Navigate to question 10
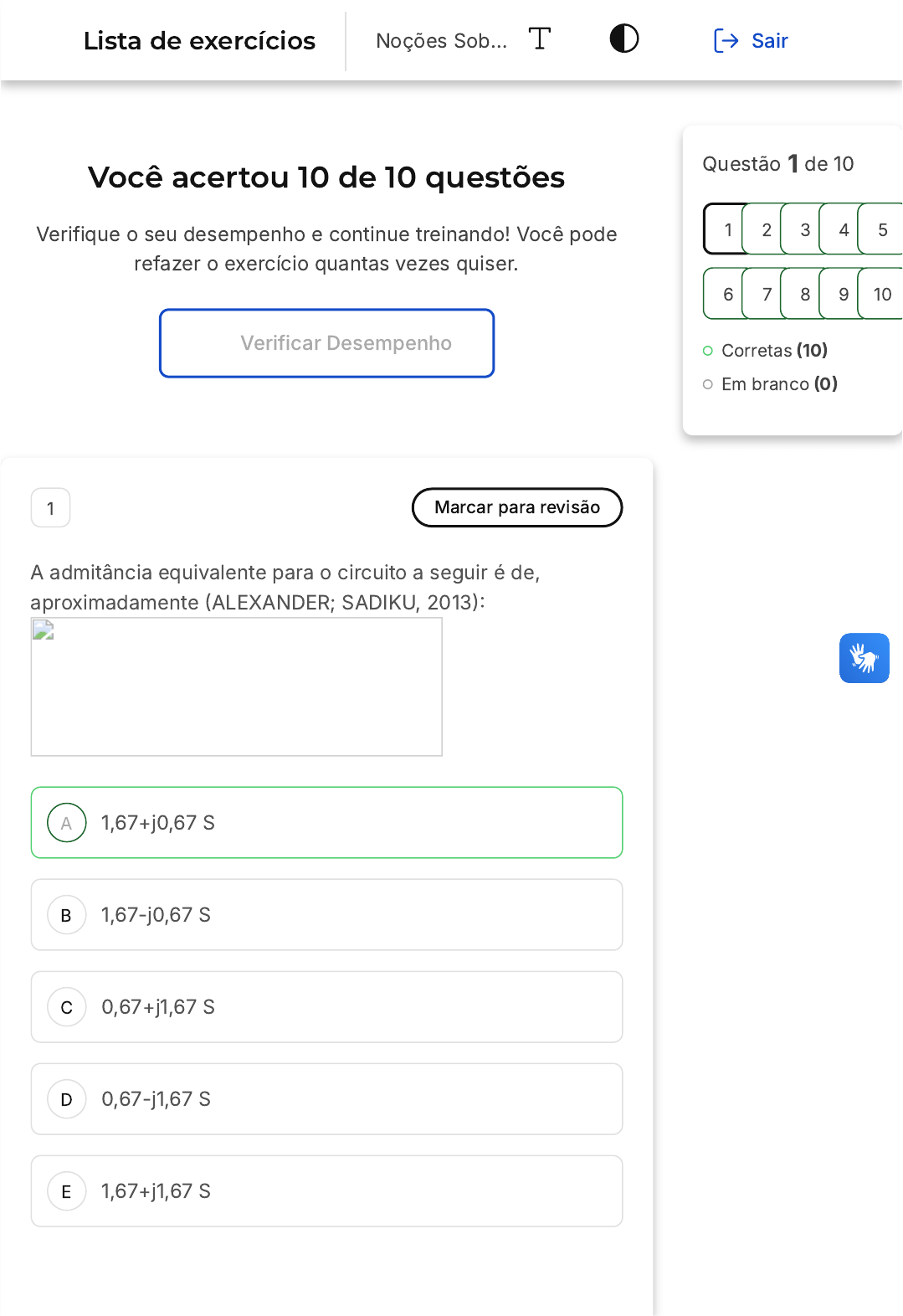 [882, 294]
